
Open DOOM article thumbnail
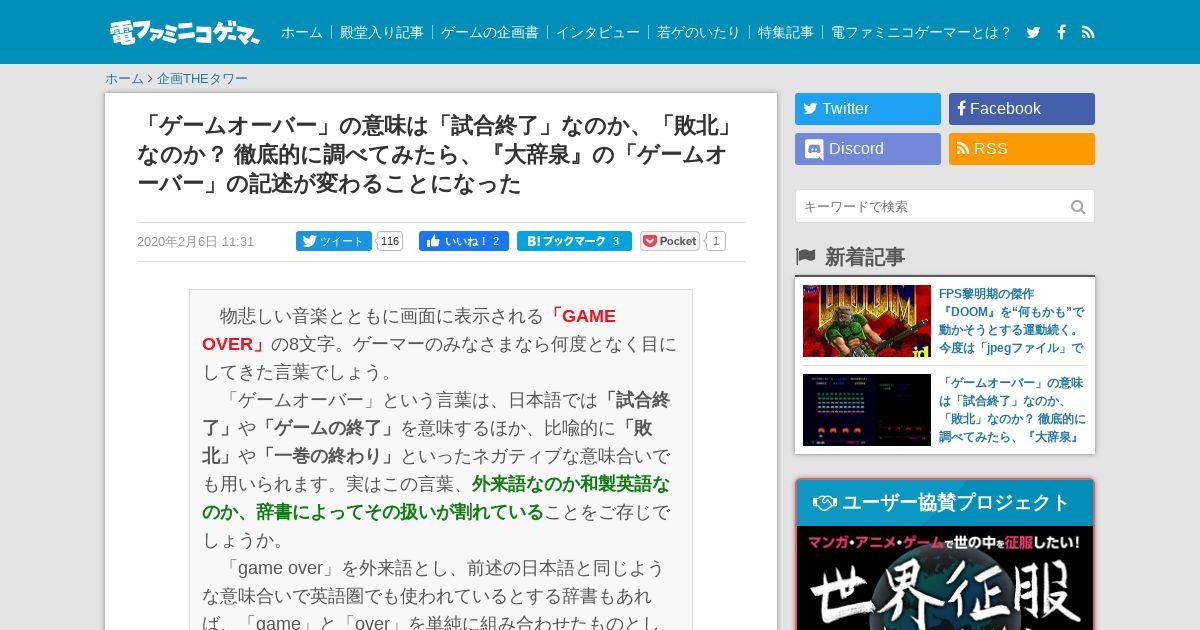[x=867, y=321]
